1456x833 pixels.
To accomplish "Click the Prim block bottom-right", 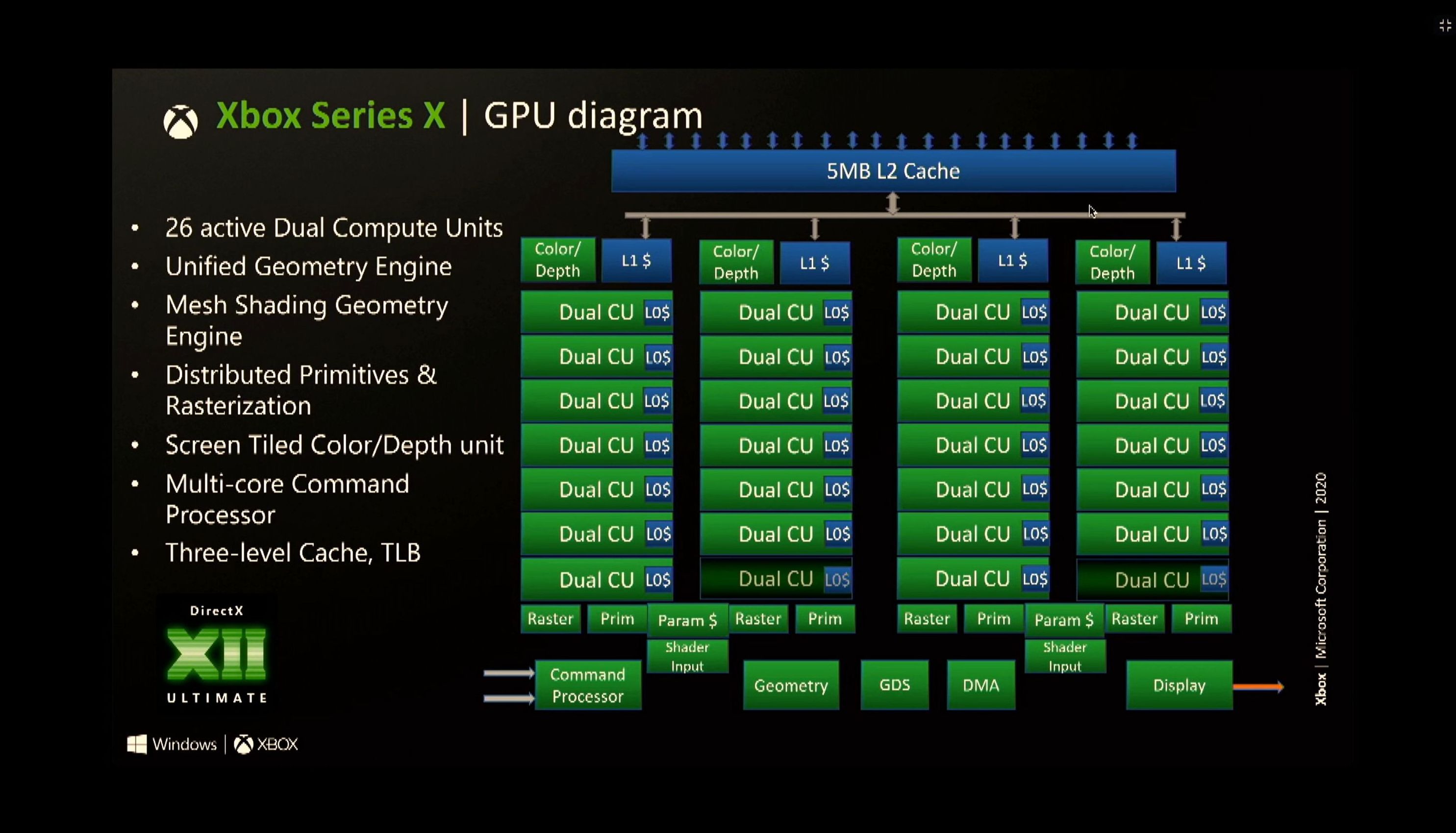I will tap(1200, 619).
